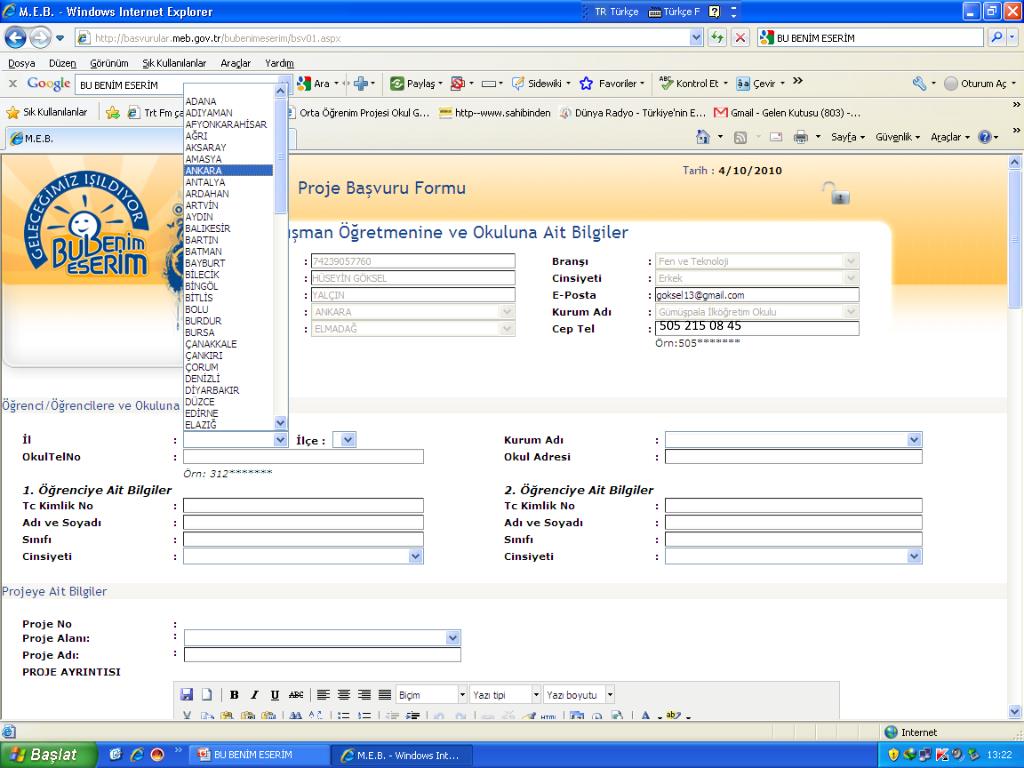Viewport: 1024px width, 768px height.
Task: Center-align text in the editor
Action: point(344,695)
